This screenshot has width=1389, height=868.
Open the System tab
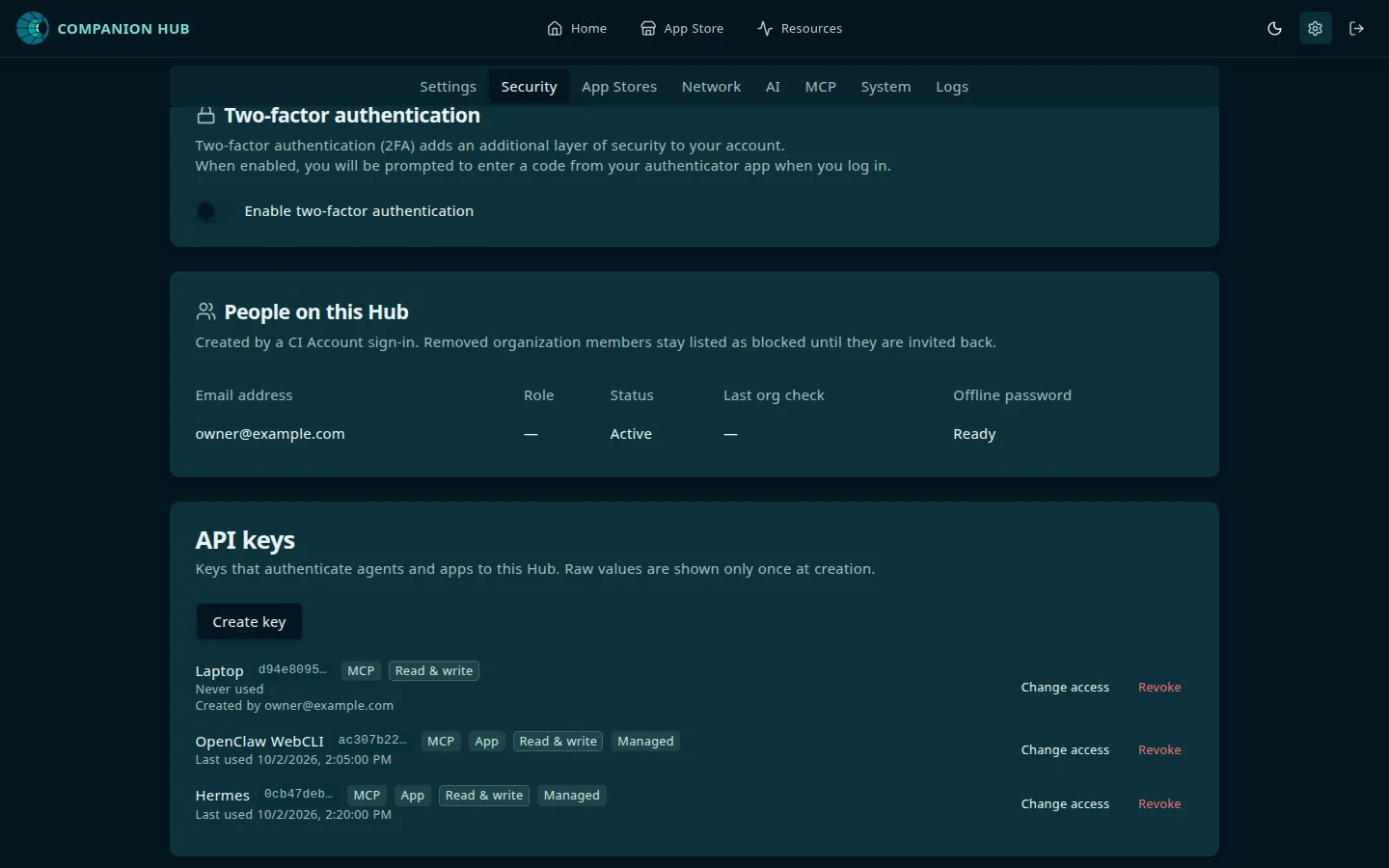(885, 87)
